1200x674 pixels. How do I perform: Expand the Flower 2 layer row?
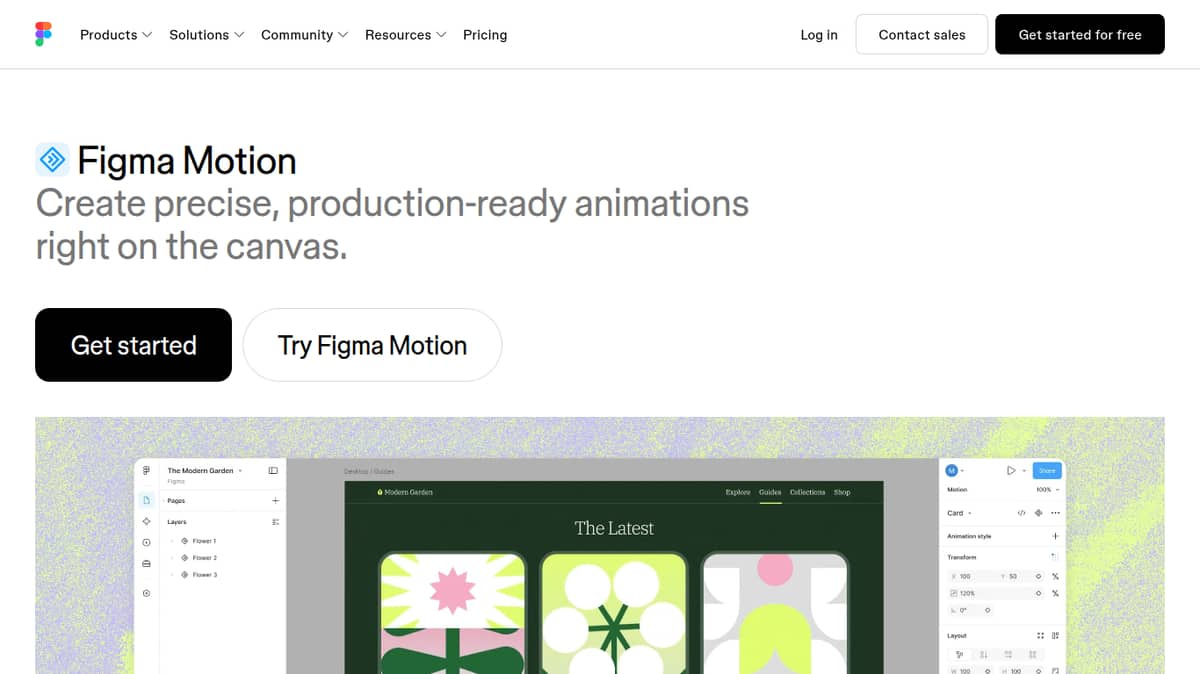click(172, 558)
